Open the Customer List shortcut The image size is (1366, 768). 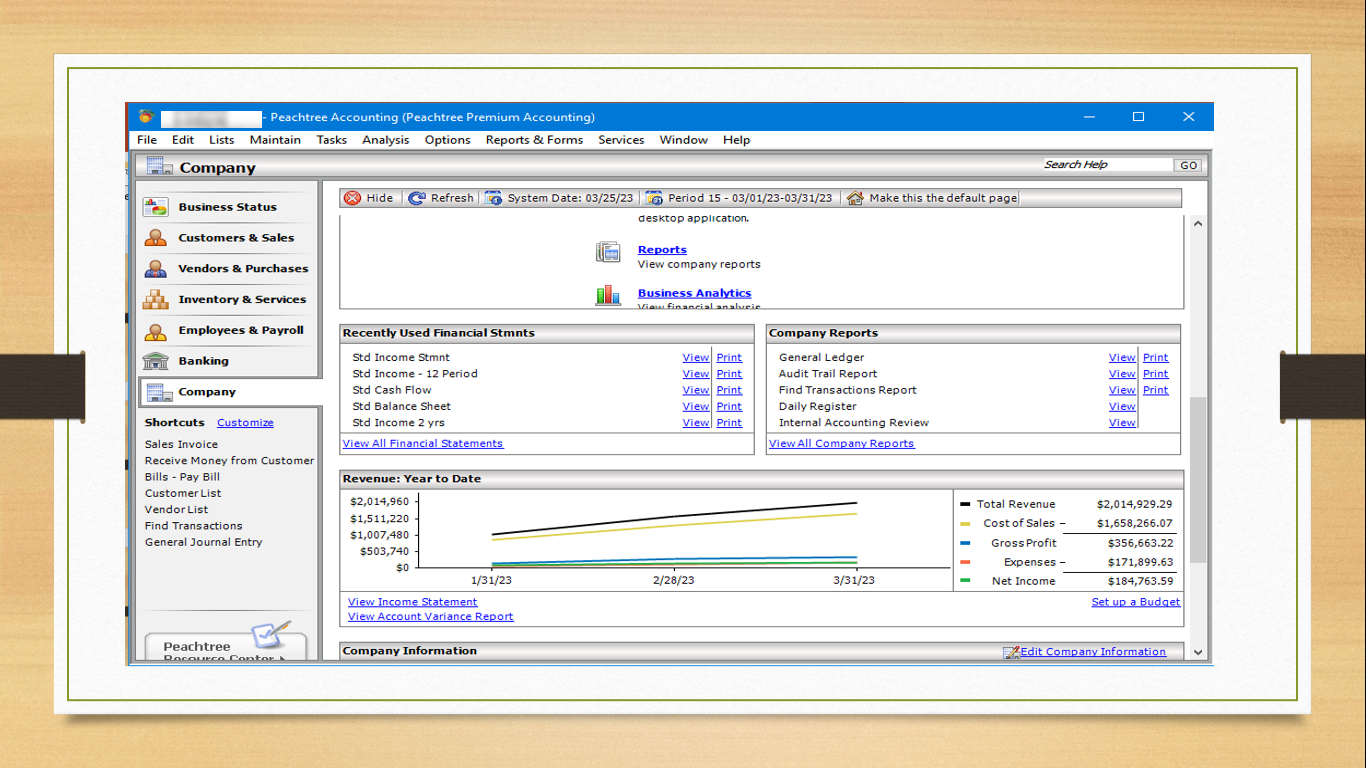[x=183, y=494]
